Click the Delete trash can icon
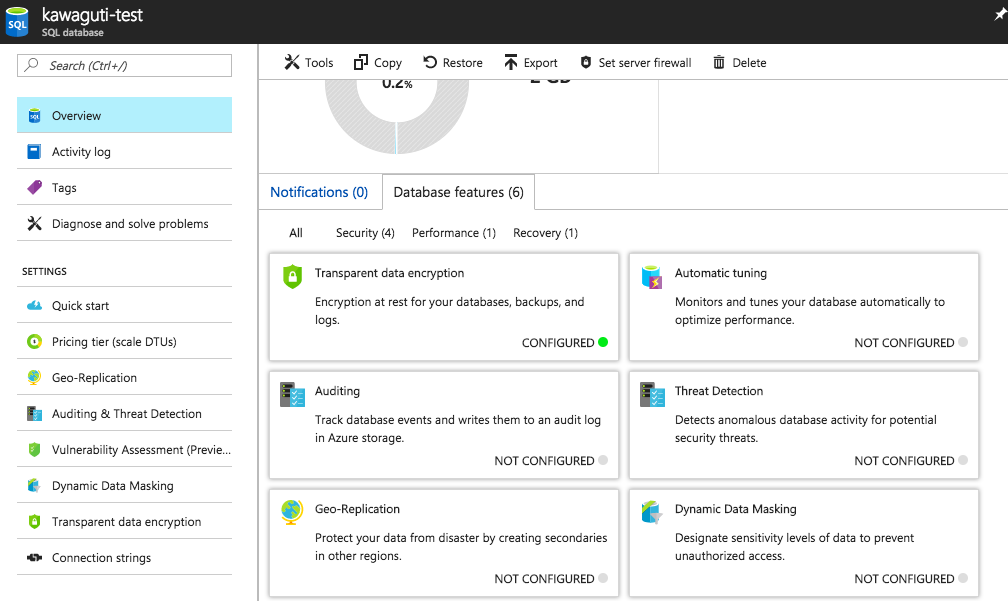 pos(719,62)
